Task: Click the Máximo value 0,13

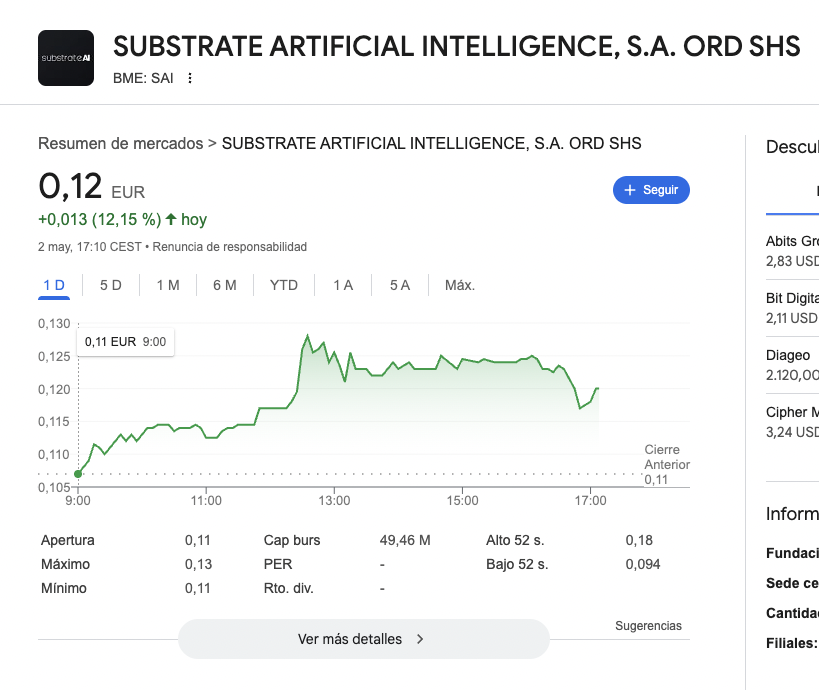Action: [x=198, y=564]
